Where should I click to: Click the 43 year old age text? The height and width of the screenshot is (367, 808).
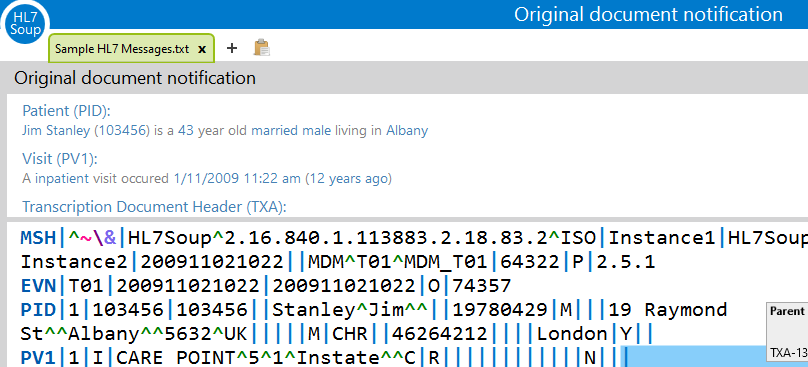213,130
